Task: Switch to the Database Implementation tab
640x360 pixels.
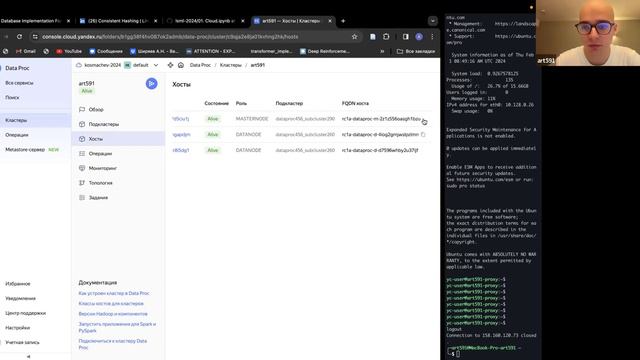Action: (31, 21)
